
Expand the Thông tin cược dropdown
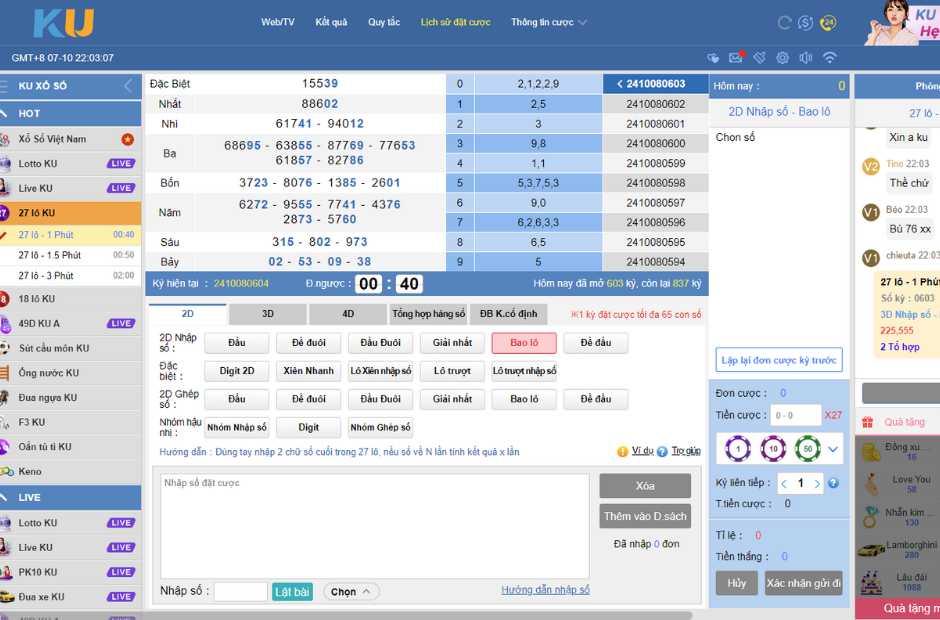[549, 22]
